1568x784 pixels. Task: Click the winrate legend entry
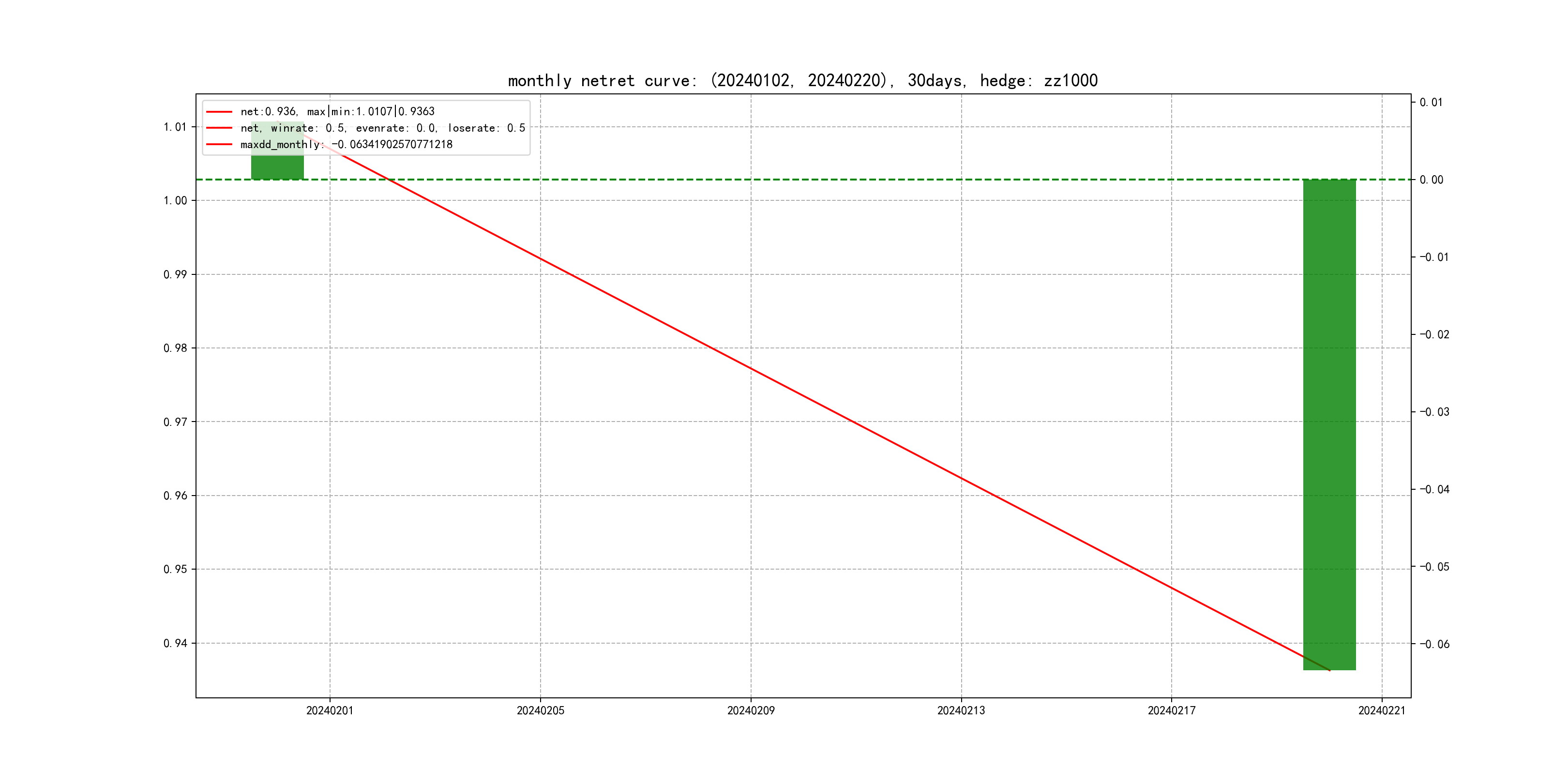point(382,128)
